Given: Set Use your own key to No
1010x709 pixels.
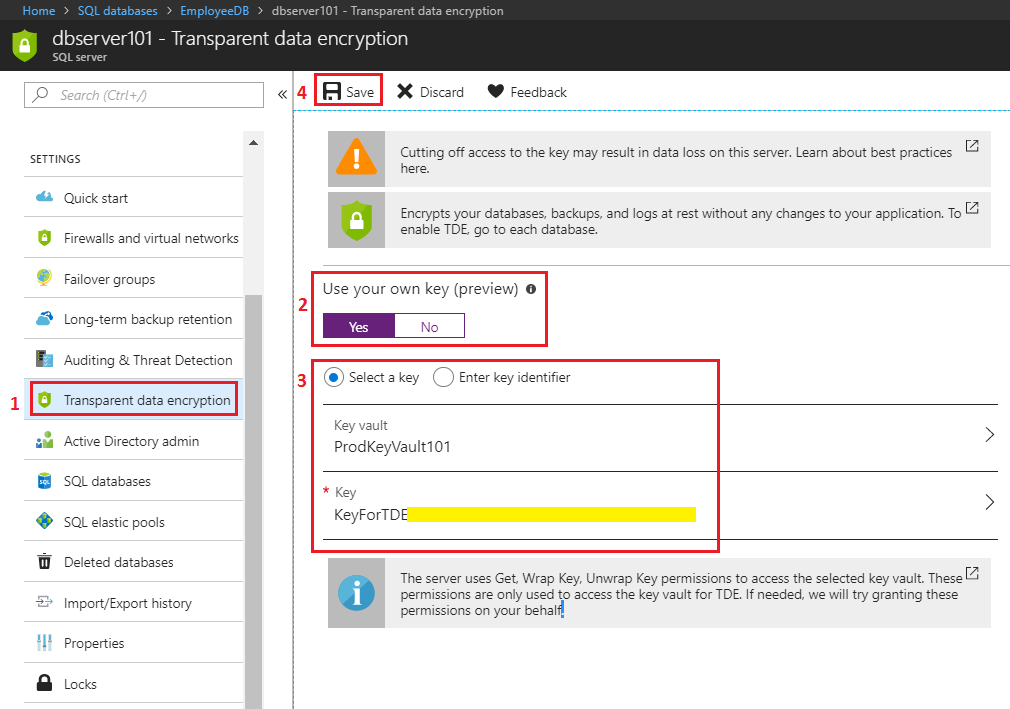Looking at the screenshot, I should click(429, 326).
